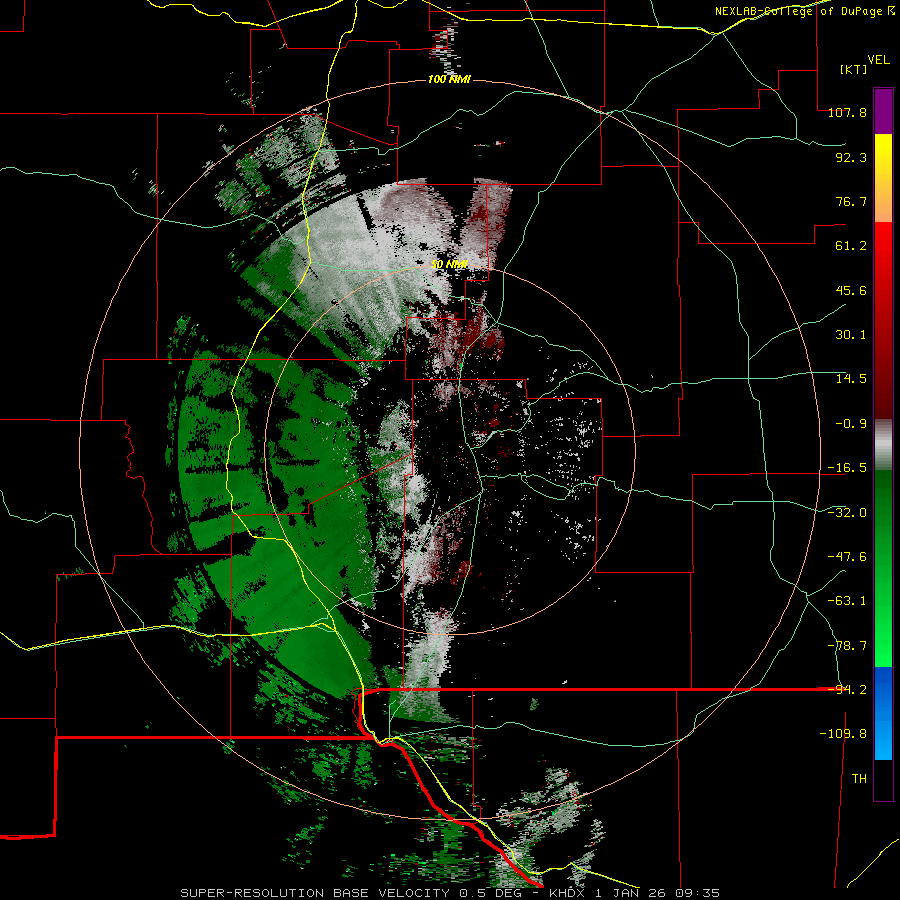Image resolution: width=900 pixels, height=900 pixels.
Task: Select the 107.8 velocity scale value
Action: tap(847, 112)
